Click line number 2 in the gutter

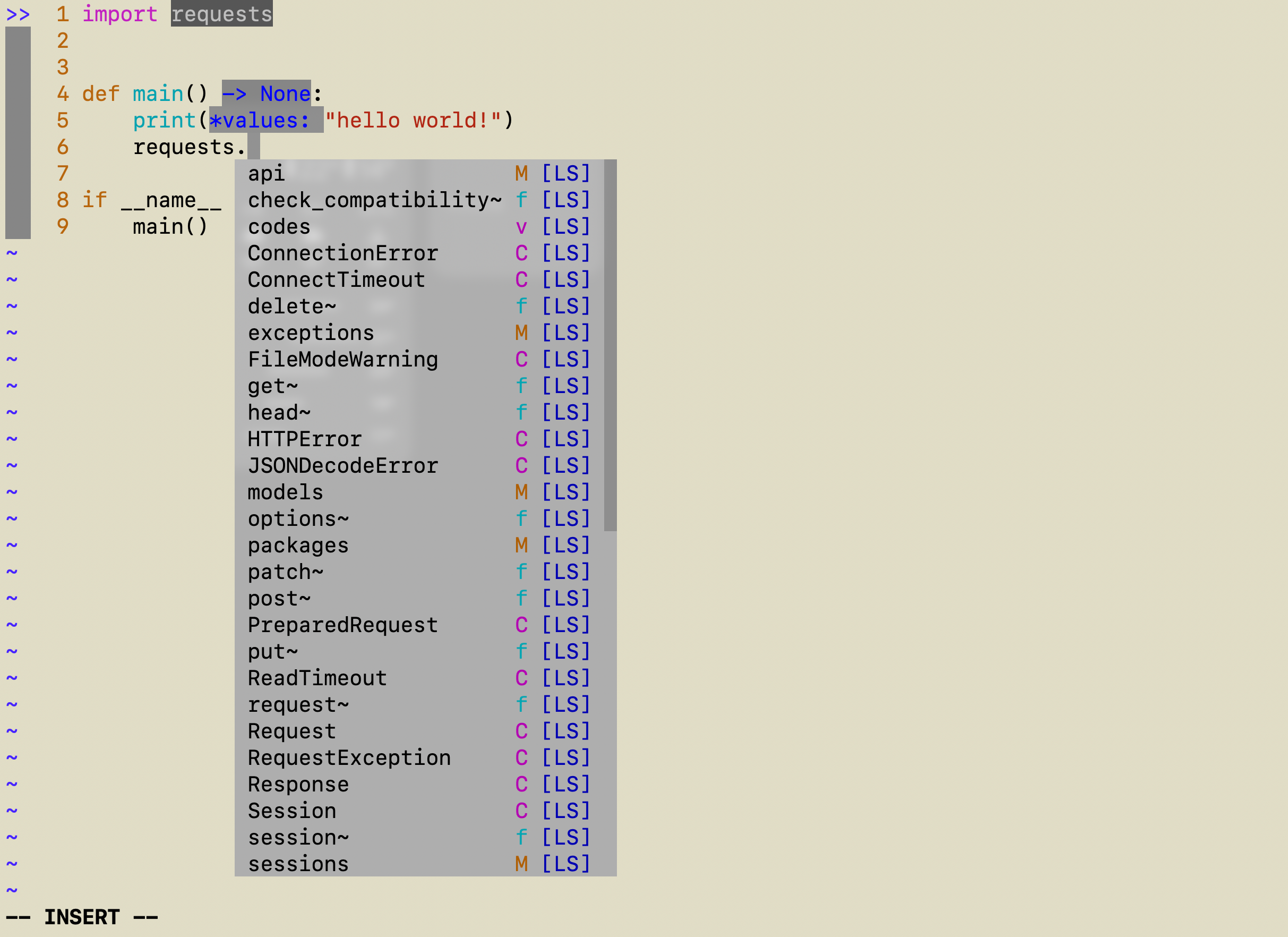click(x=63, y=40)
